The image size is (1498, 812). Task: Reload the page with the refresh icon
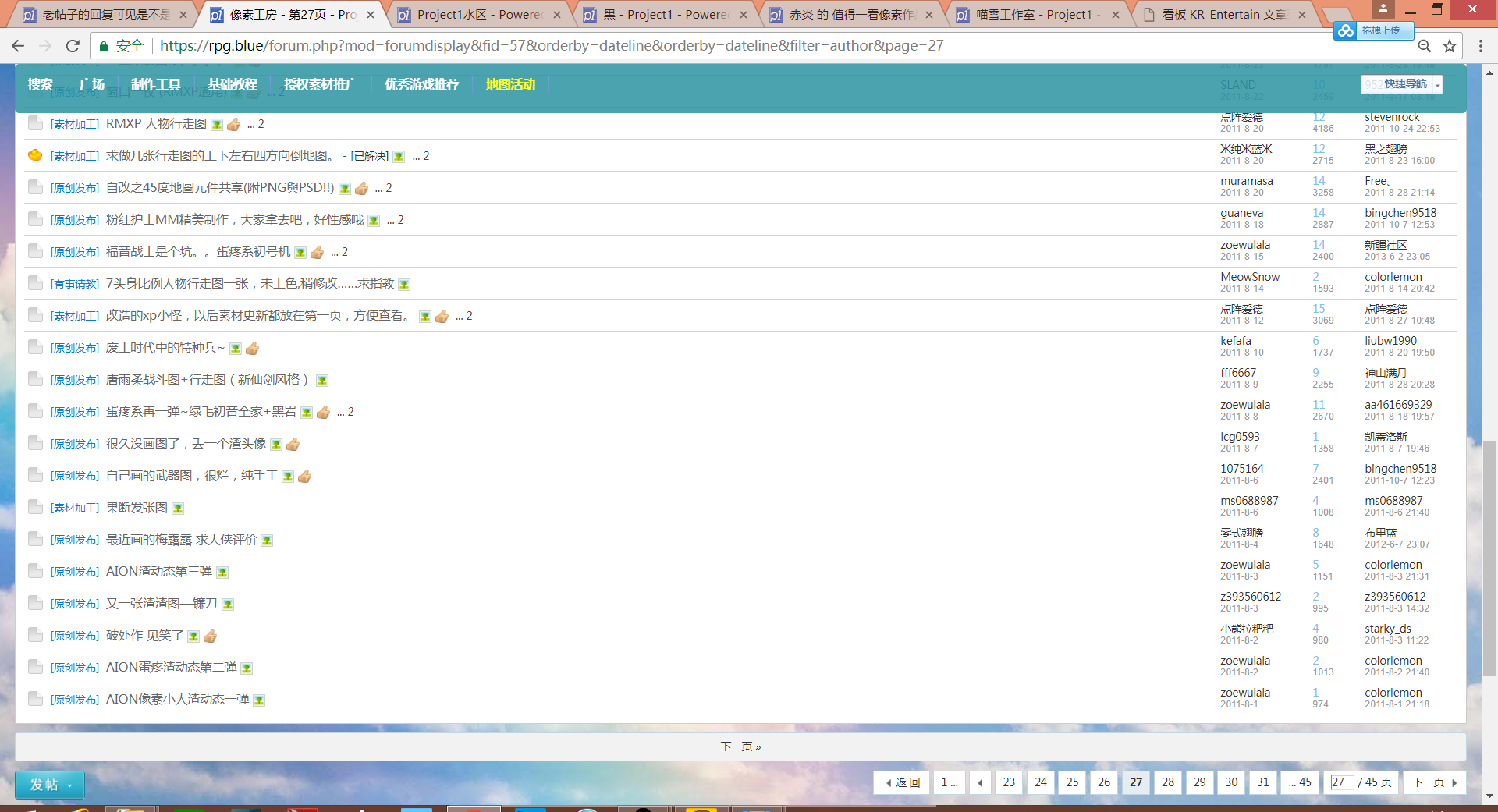[x=73, y=46]
